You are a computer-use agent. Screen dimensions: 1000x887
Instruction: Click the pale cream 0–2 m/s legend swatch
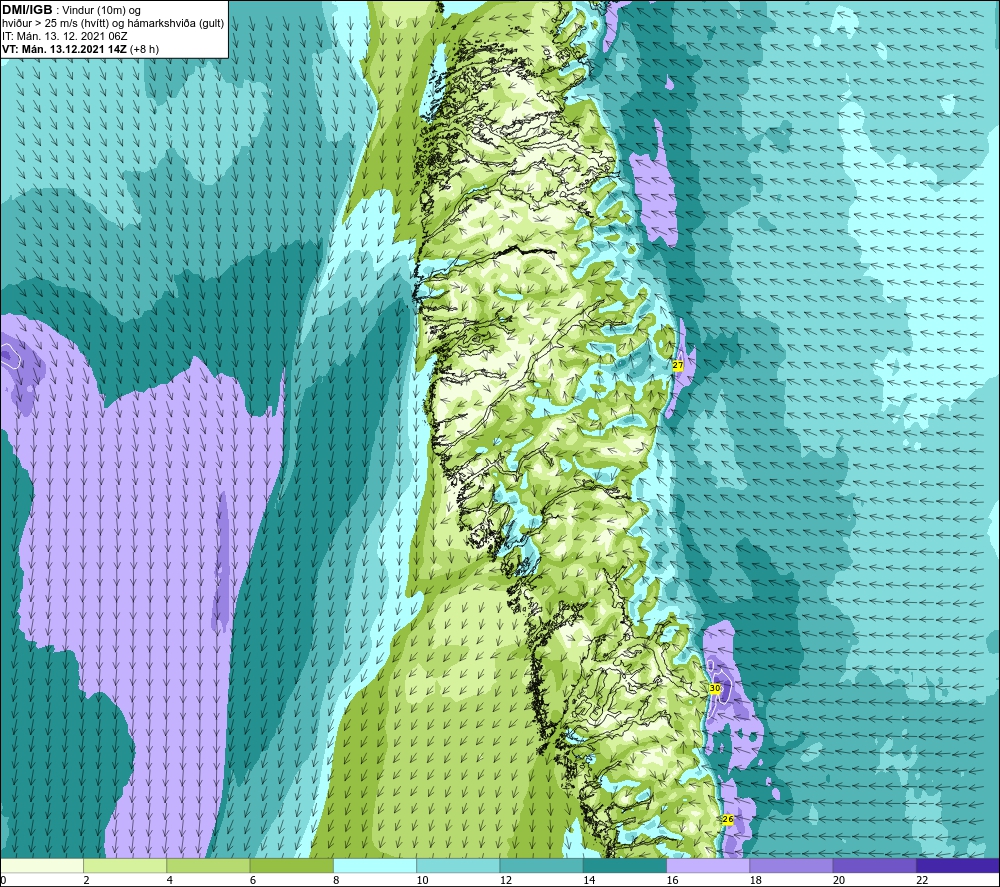41,865
